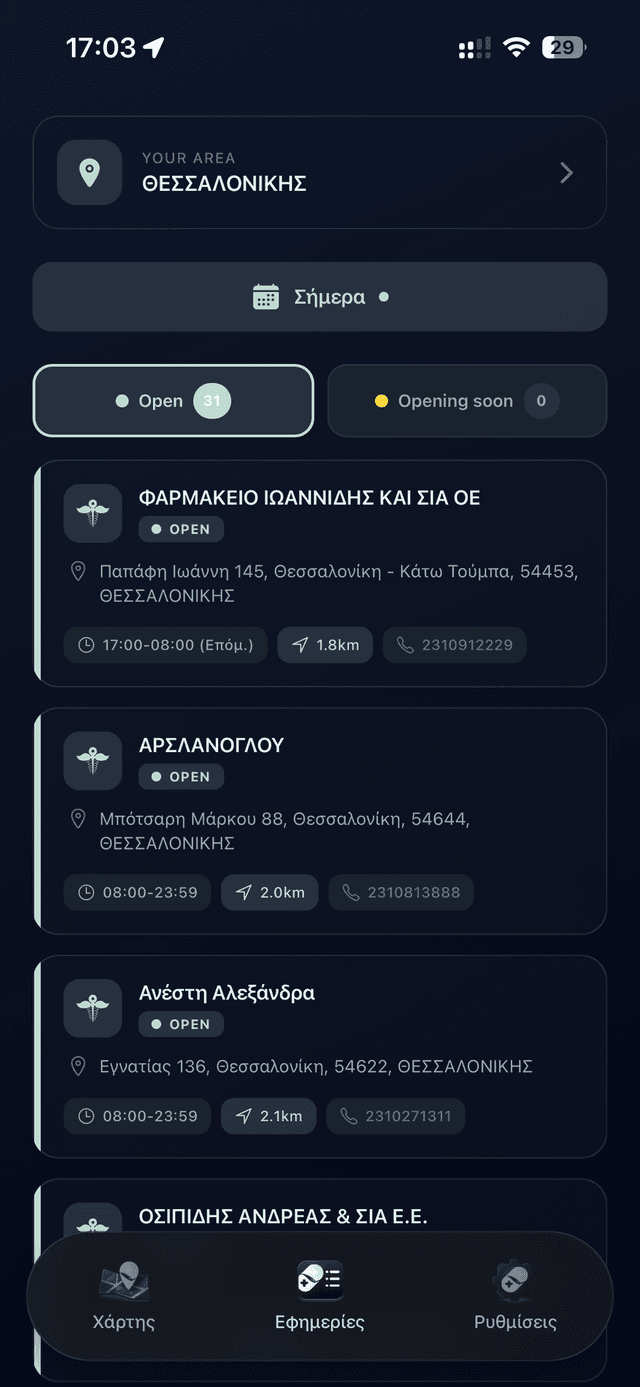
Task: Call pharmacy at 2310912229
Action: (454, 644)
